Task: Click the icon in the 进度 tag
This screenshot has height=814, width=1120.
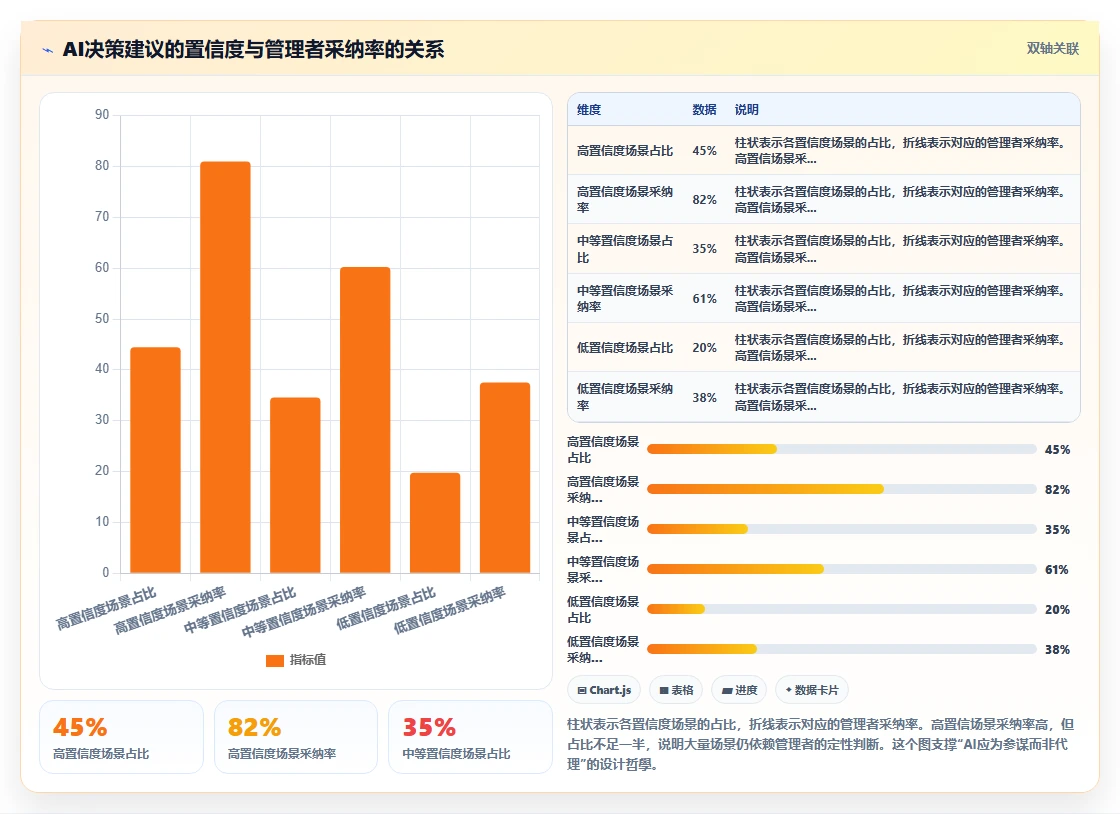Action: pyautogui.click(x=727, y=690)
